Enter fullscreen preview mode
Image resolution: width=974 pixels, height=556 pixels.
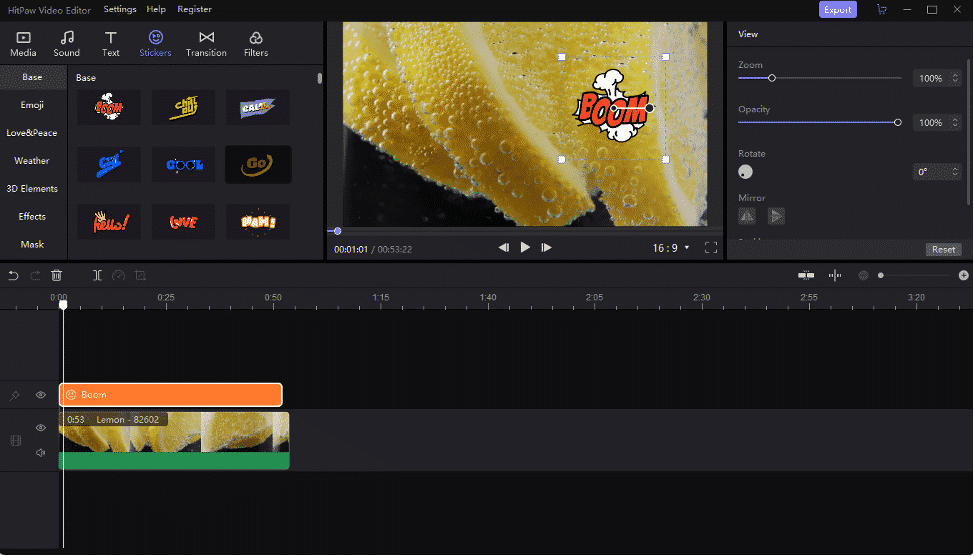711,248
